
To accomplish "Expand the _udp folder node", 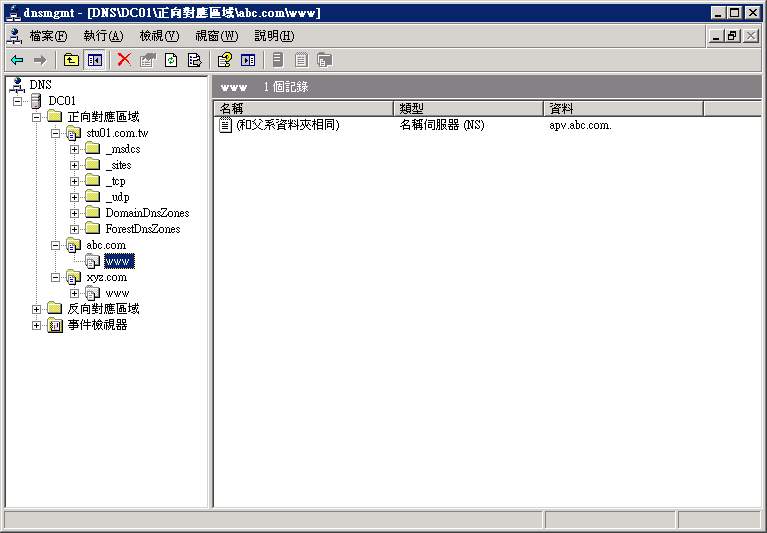I will 74,197.
